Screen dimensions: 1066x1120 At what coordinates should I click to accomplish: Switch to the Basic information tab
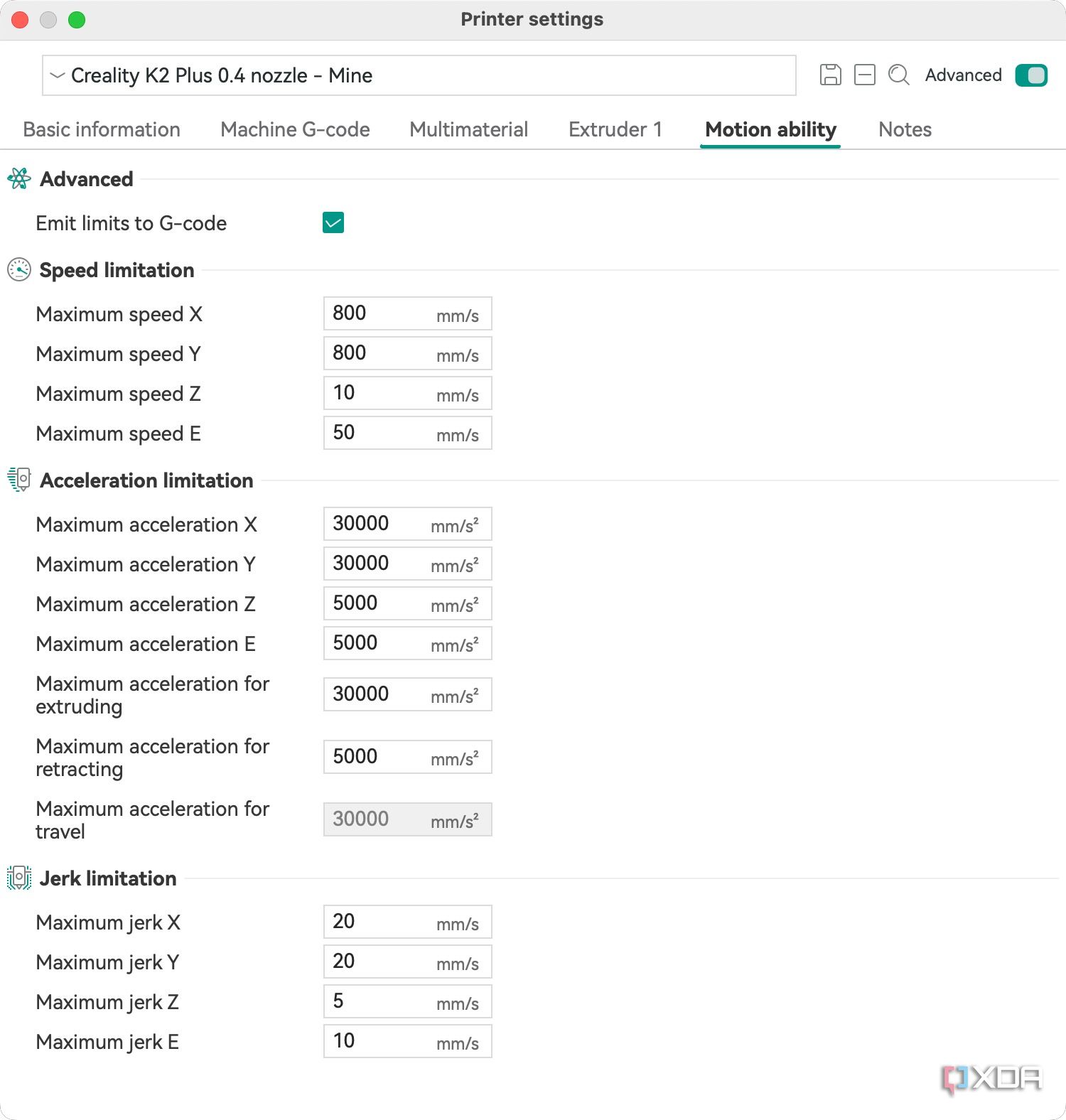click(x=102, y=129)
